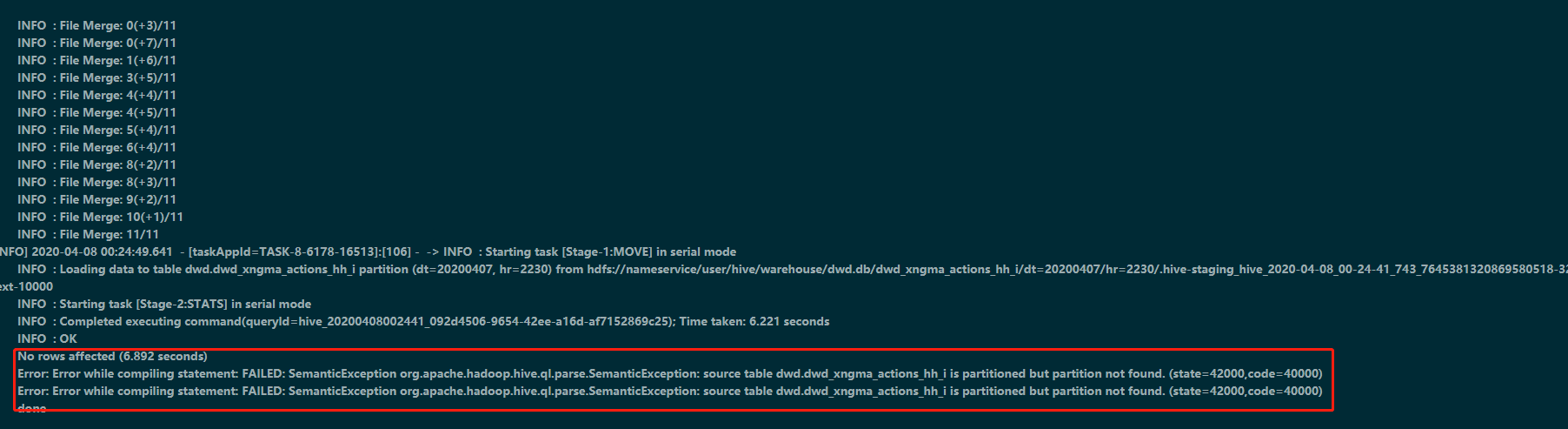The height and width of the screenshot is (429, 1568).
Task: Click the final 'File Merge: 11/11' line
Action: tap(88, 234)
